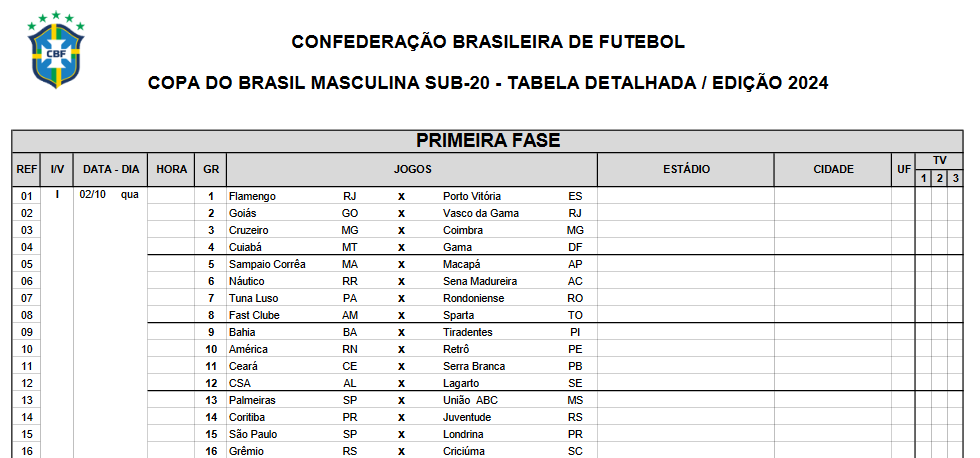Click the 'REF' column header
The width and height of the screenshot is (980, 458).
(x=27, y=169)
